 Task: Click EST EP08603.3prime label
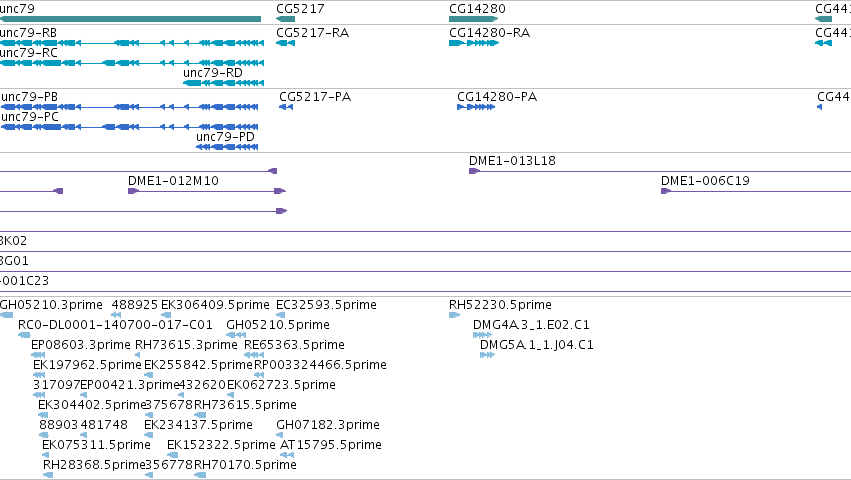point(81,345)
